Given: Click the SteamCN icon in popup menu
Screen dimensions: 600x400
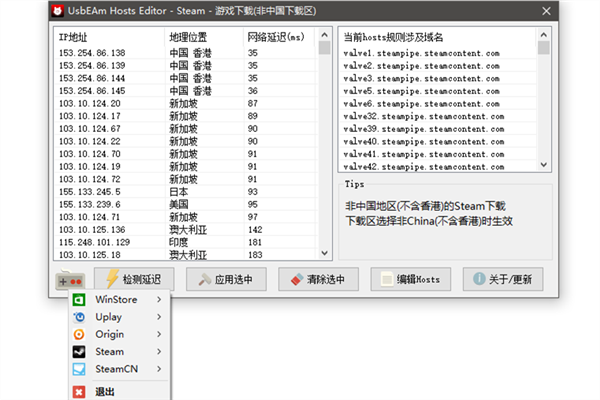Looking at the screenshot, I should click(79, 369).
